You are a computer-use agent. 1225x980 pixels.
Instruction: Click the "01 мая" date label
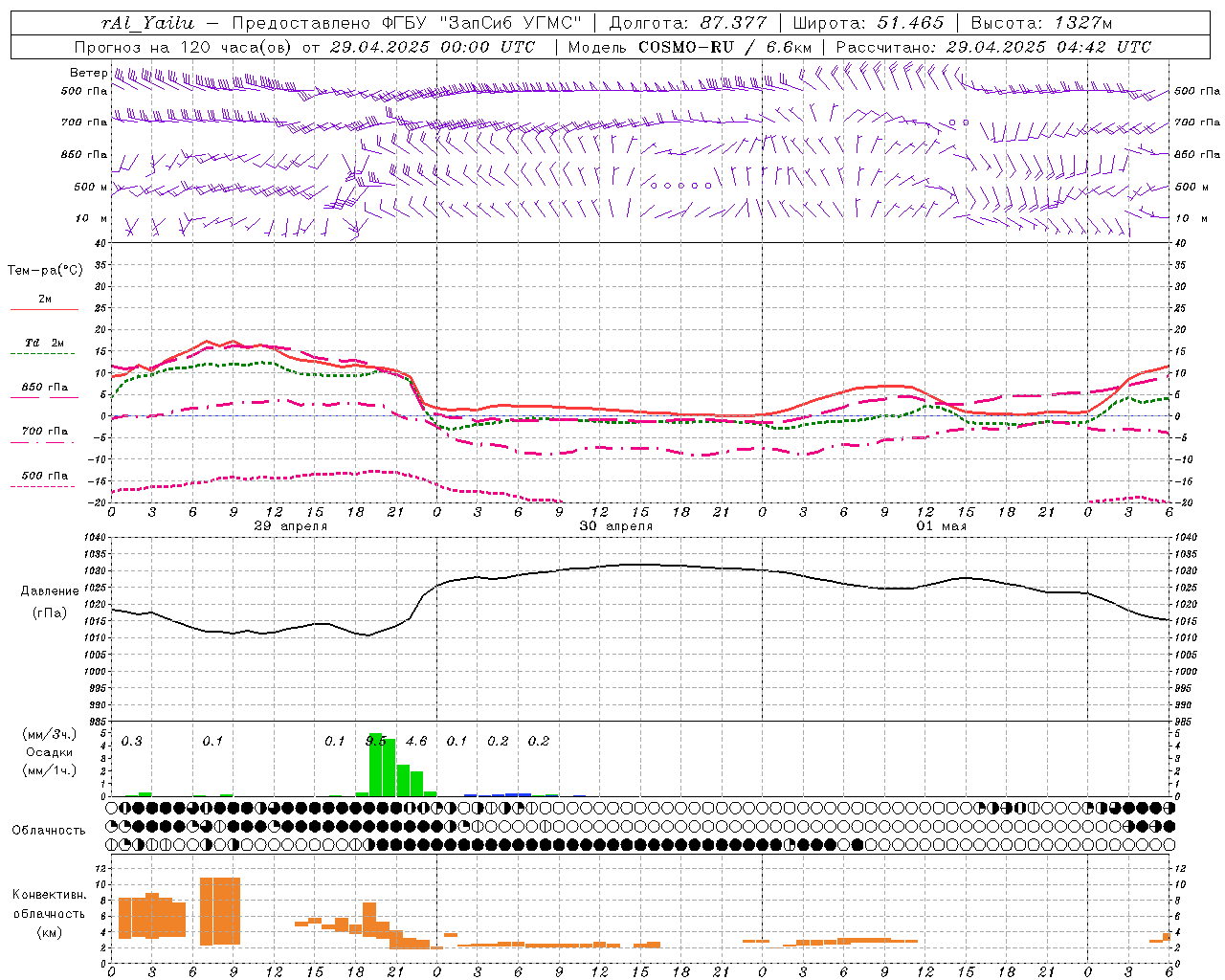click(941, 525)
